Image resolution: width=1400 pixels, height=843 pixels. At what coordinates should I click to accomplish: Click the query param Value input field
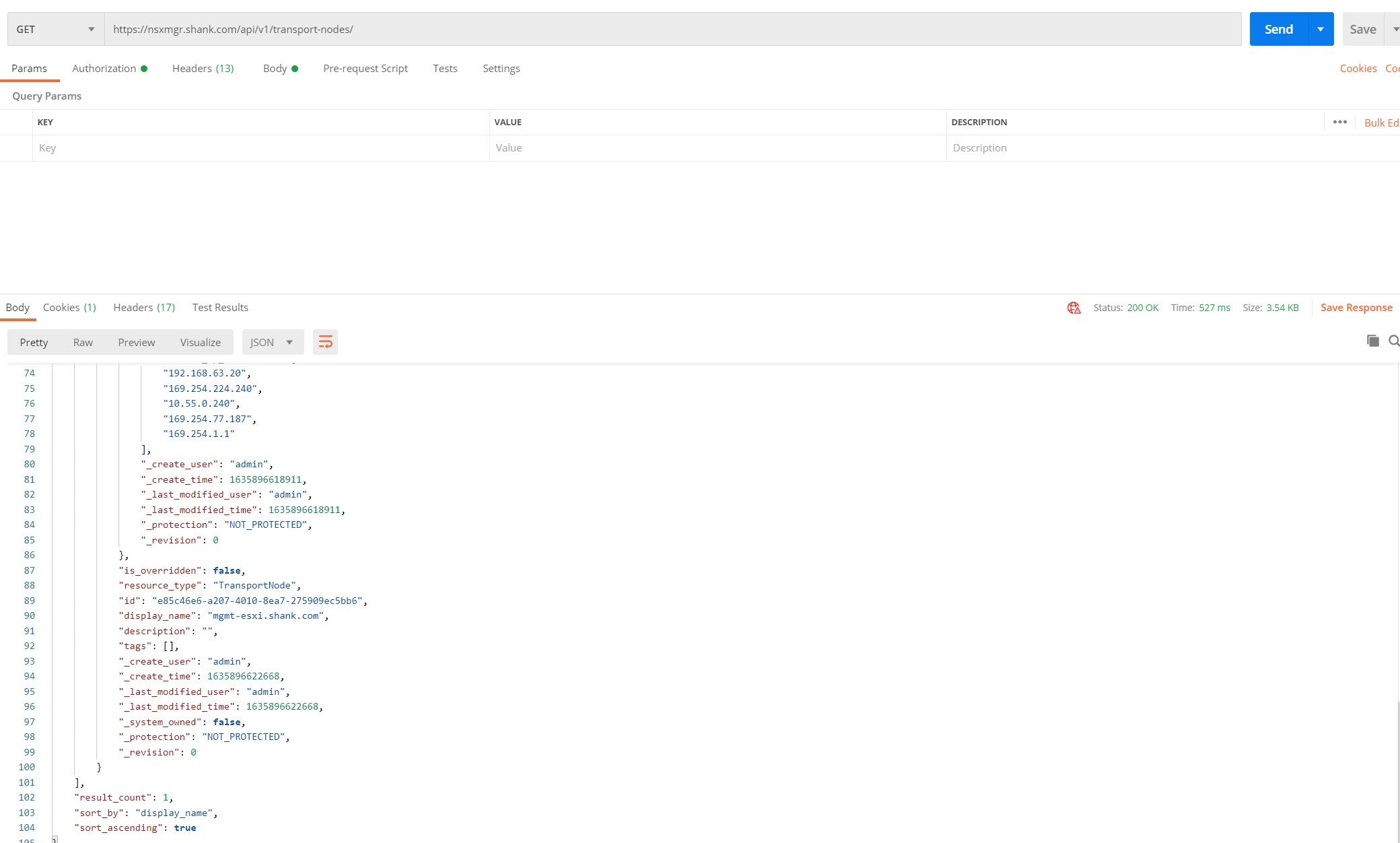[717, 148]
